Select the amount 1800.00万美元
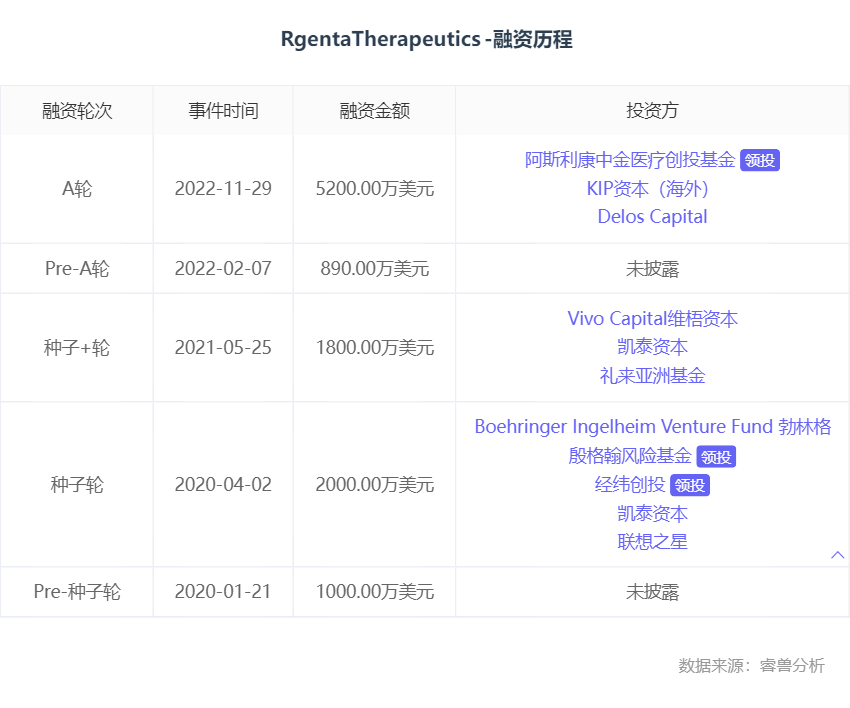 [x=375, y=347]
